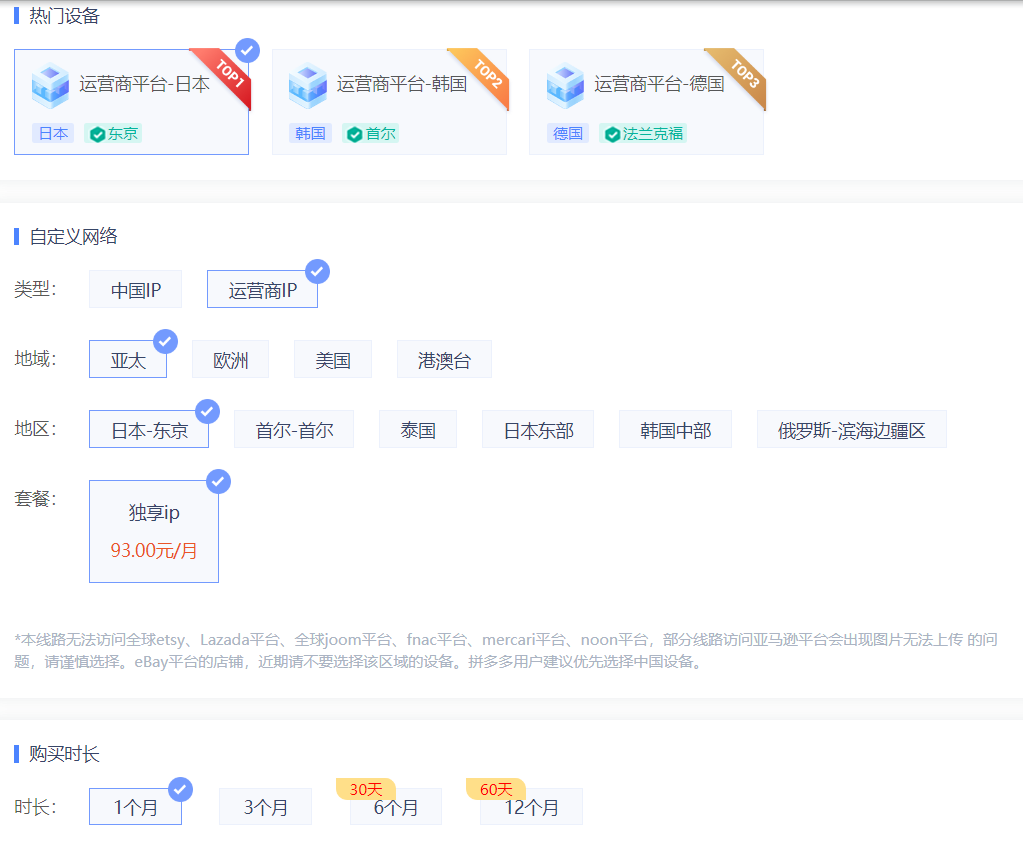Click the checkmark badge on 独享ip package
The height and width of the screenshot is (843, 1023).
tap(218, 482)
